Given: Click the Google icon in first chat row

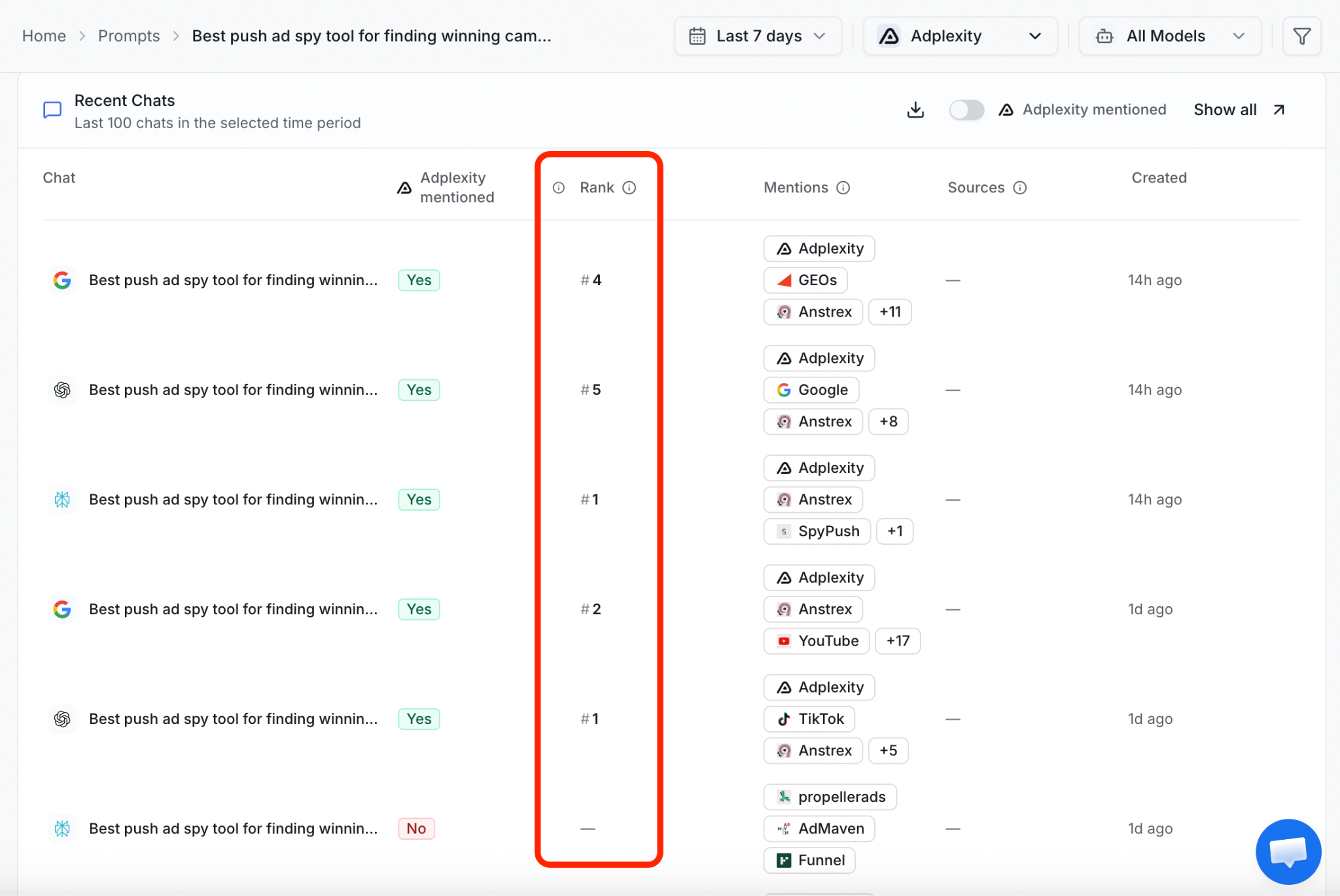Looking at the screenshot, I should tap(62, 280).
